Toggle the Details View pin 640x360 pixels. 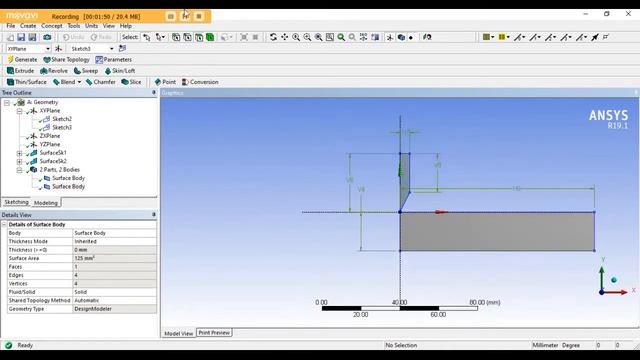[x=154, y=215]
